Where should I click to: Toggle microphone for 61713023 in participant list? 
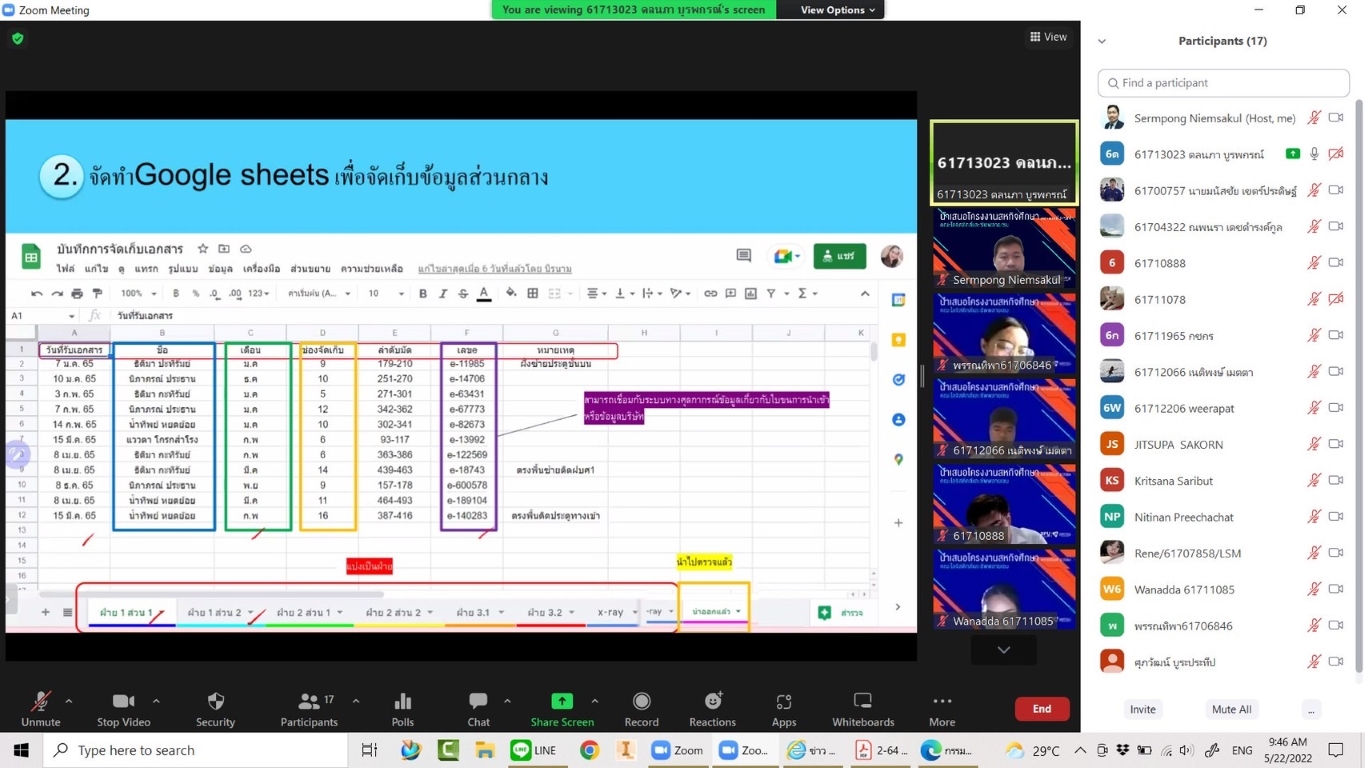pos(1314,154)
